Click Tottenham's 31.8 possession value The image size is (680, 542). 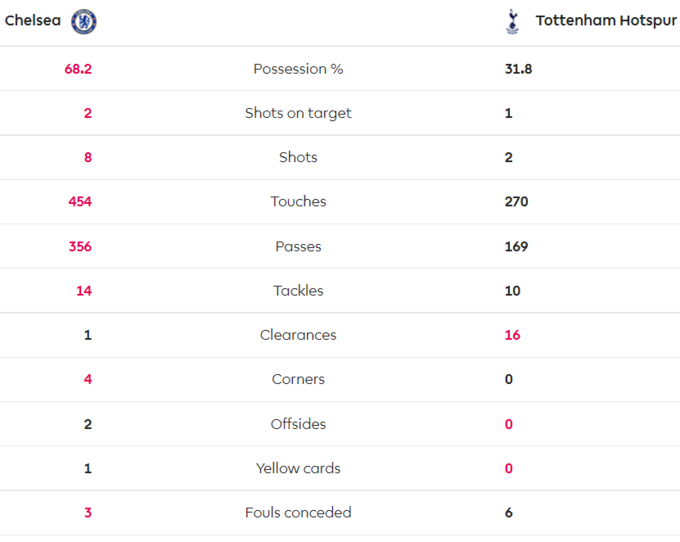coord(518,69)
